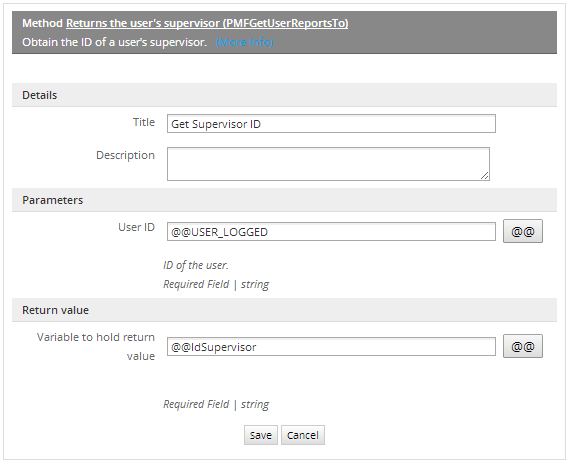Click the Return value section header
Screen dimensions: 567x462
pyautogui.click(x=284, y=310)
